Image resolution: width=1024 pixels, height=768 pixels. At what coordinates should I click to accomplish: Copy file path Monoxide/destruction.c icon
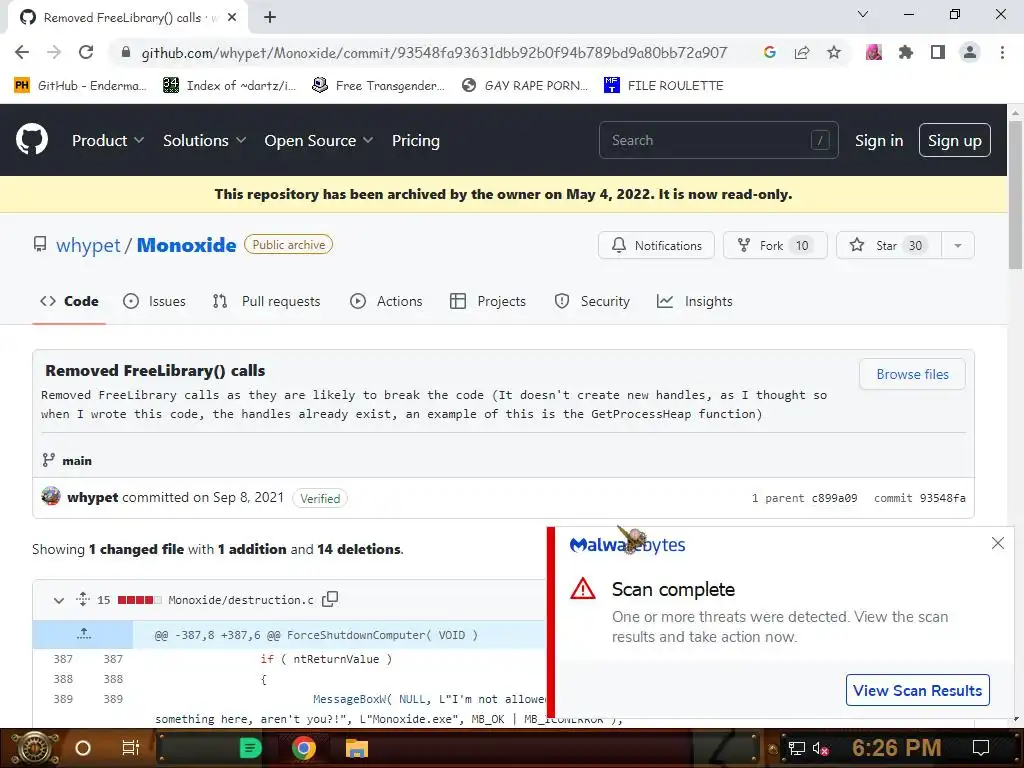(330, 599)
